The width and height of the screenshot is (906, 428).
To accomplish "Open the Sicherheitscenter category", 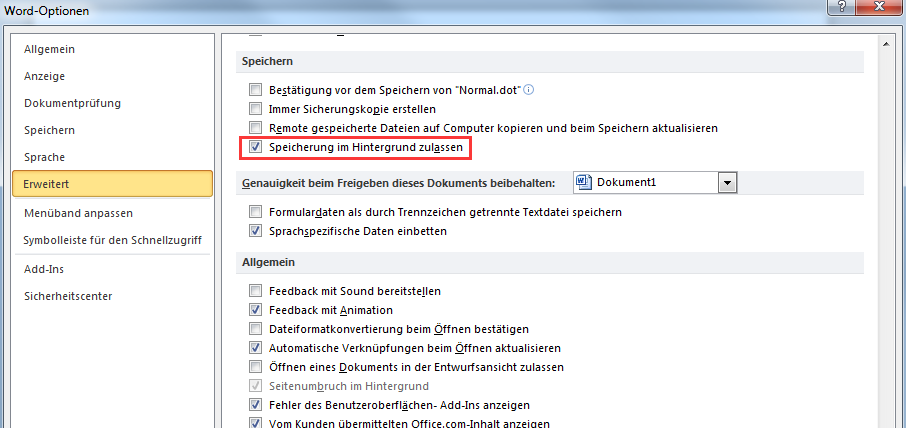I will (68, 296).
